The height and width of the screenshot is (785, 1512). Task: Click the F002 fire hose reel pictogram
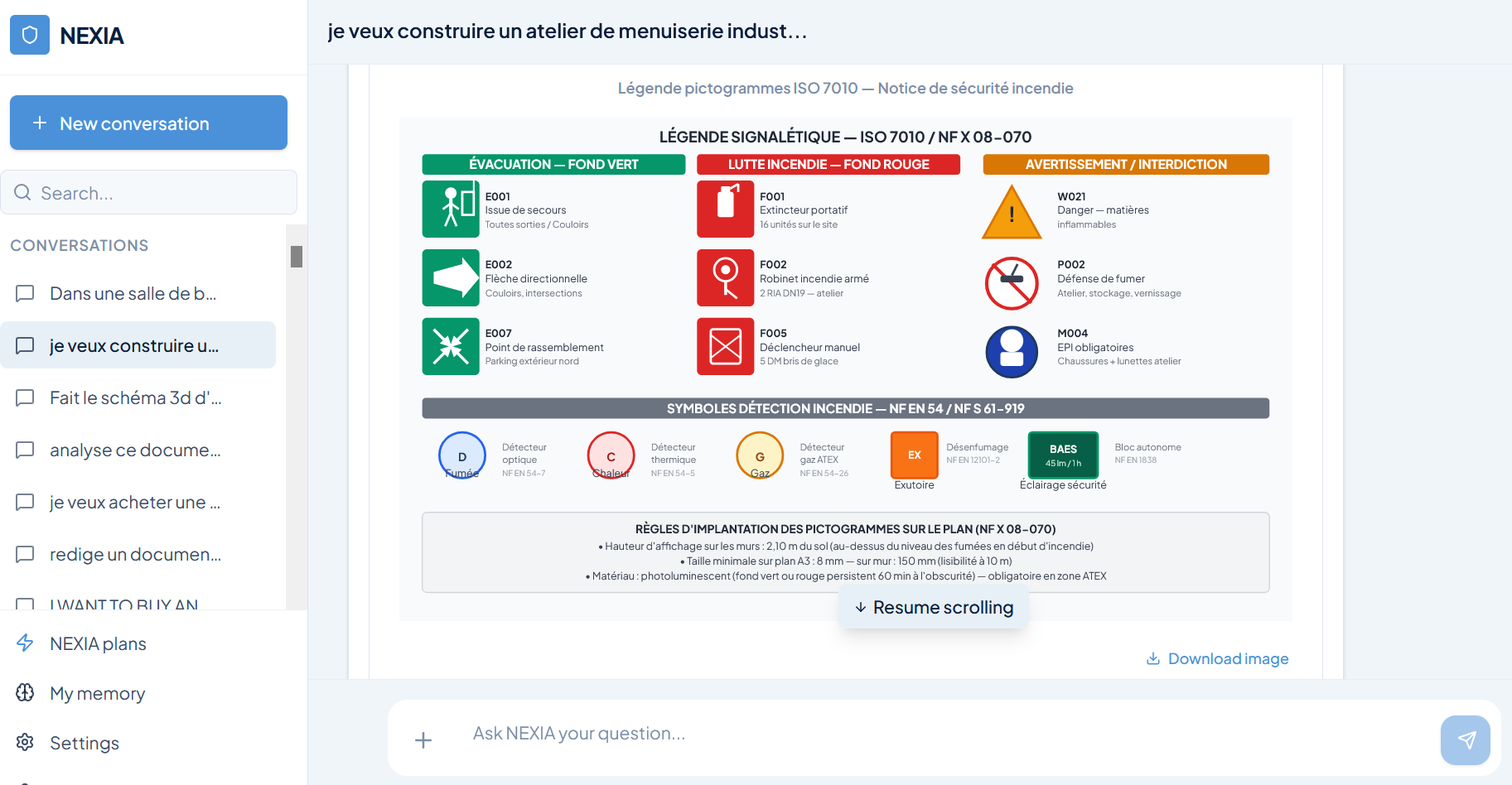tap(726, 277)
